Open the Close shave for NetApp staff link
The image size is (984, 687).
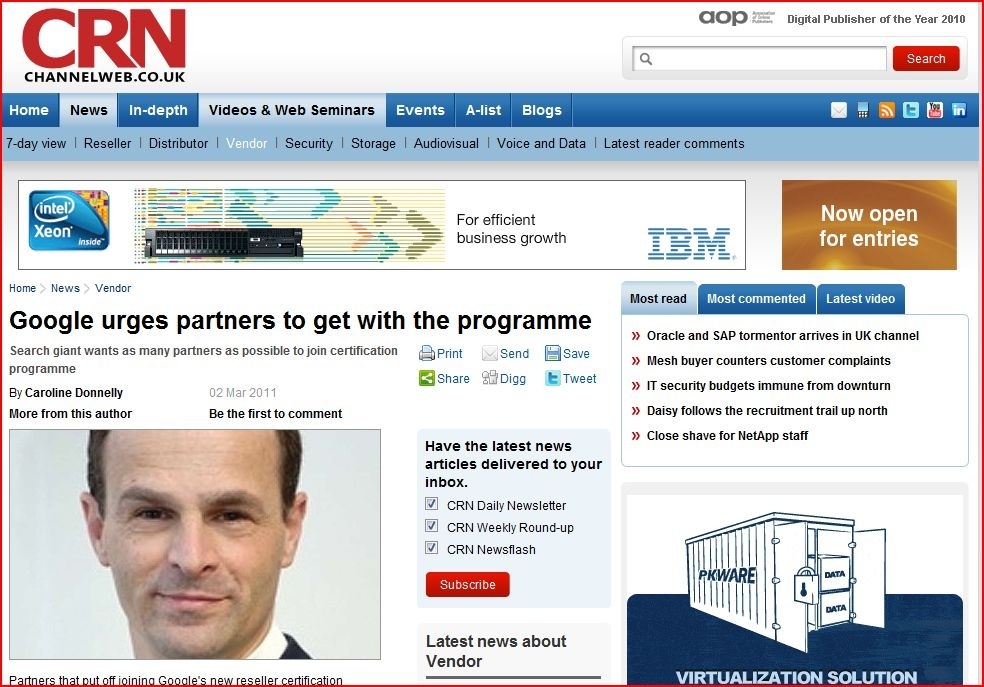coord(727,436)
